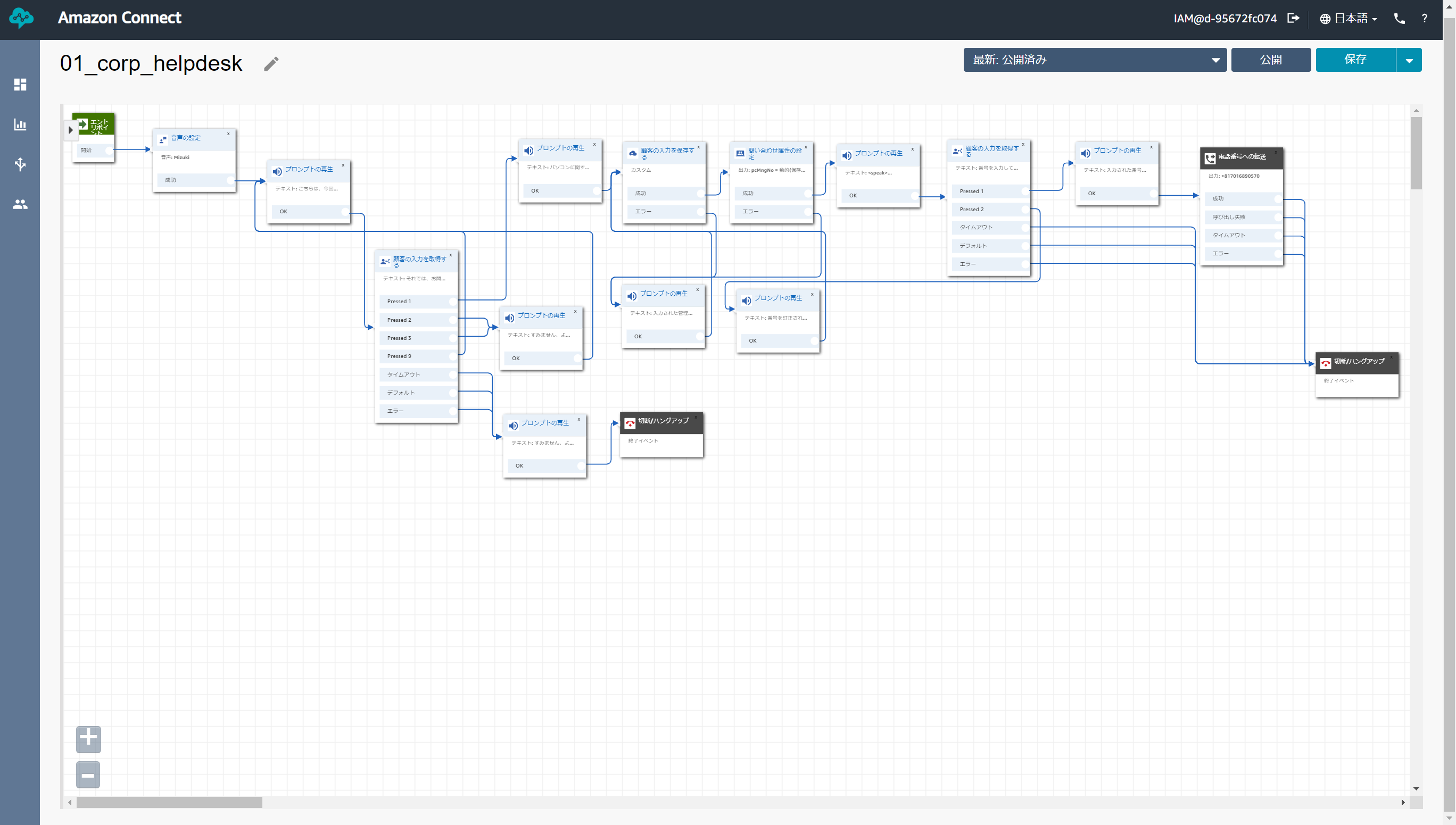Zoom in with the plus button

88,739
